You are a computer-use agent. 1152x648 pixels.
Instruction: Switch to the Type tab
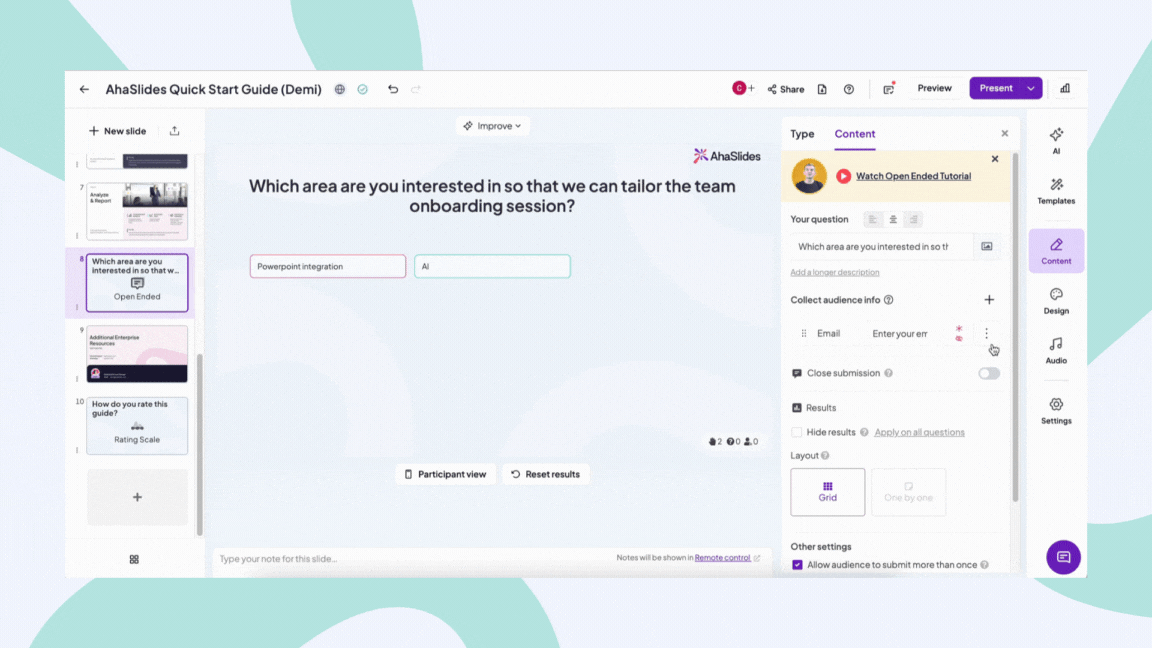[802, 134]
